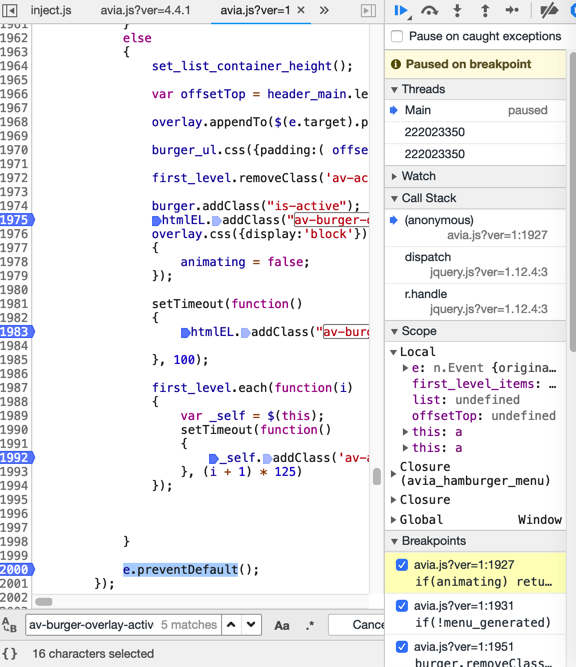576x667 pixels.
Task: Step out of current function
Action: [x=485, y=10]
